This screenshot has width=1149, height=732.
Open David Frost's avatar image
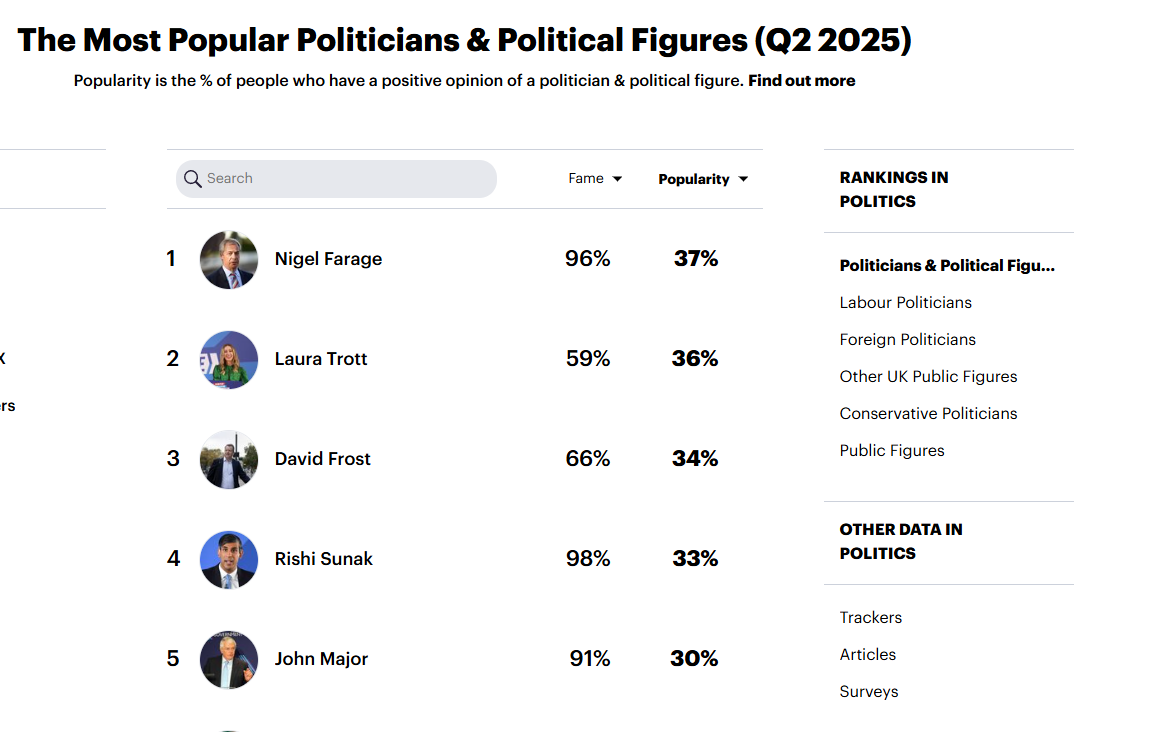(x=229, y=459)
